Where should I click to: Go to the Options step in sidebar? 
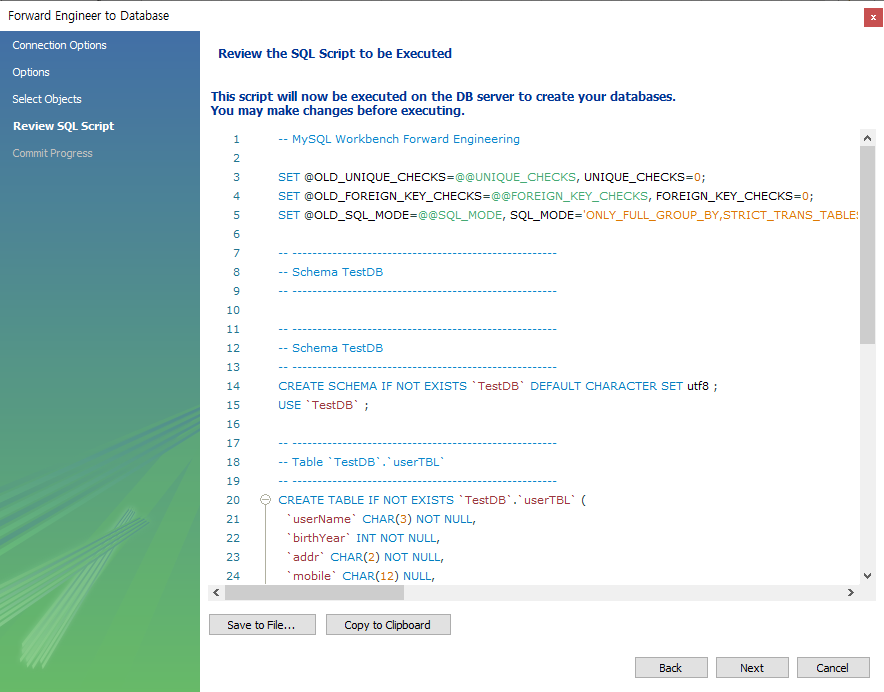[31, 72]
